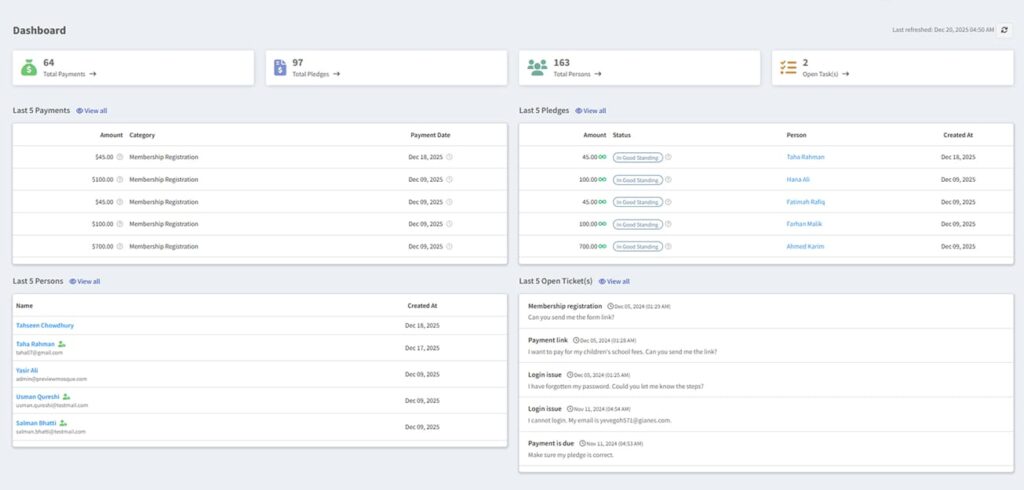The image size is (1024, 490).
Task: Click info icon beside Hana Ali's pledge status
Action: (x=668, y=180)
